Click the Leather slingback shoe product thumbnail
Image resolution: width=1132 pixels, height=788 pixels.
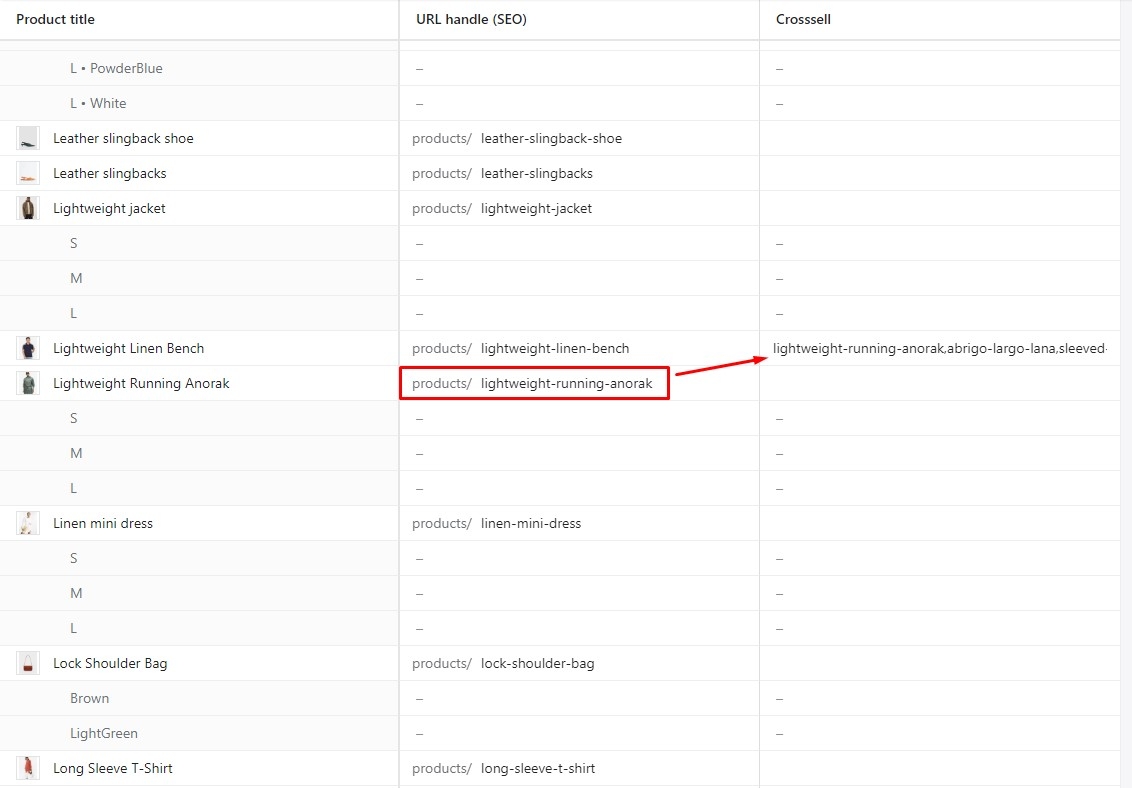[28, 138]
